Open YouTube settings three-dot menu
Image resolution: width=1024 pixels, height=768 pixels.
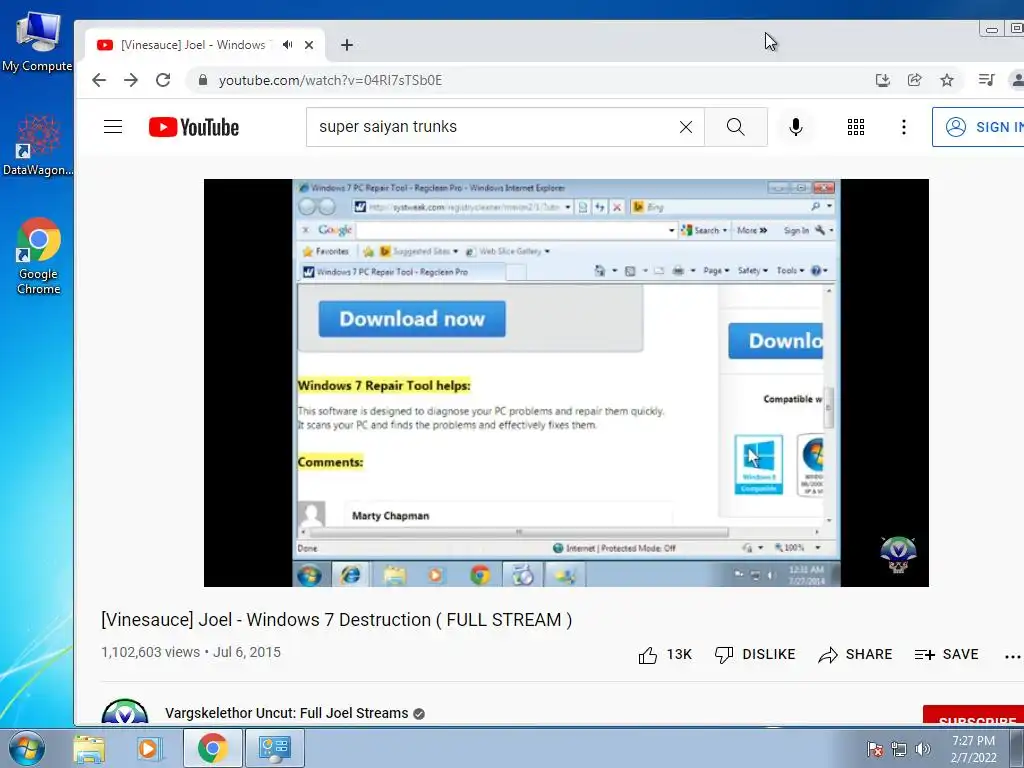(x=904, y=127)
